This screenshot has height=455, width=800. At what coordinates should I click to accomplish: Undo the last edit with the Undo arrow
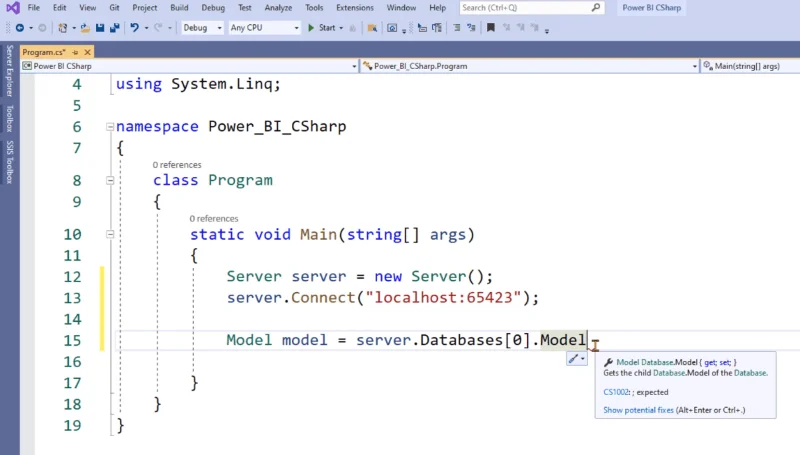pyautogui.click(x=134, y=28)
